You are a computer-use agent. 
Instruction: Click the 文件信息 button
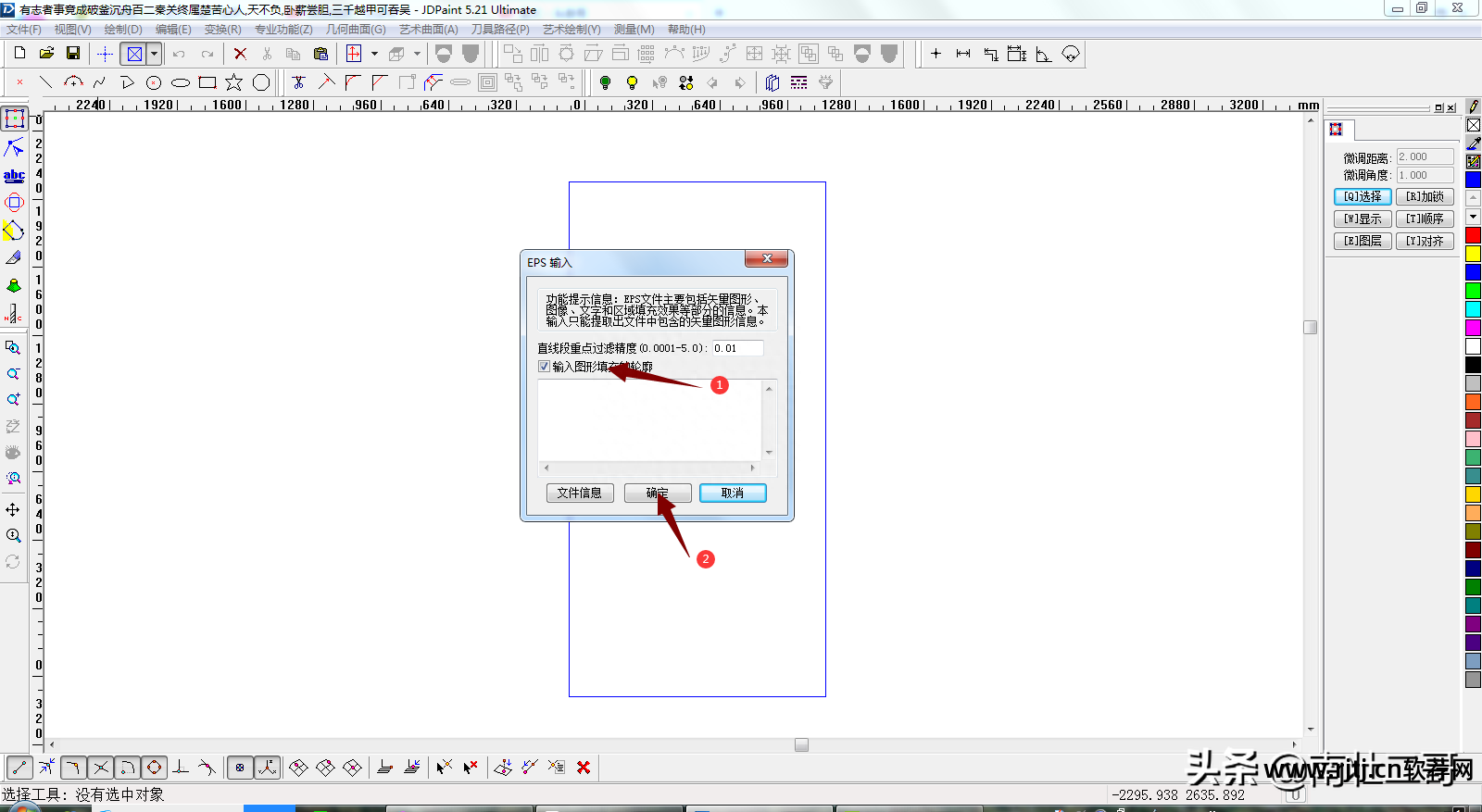coord(580,493)
